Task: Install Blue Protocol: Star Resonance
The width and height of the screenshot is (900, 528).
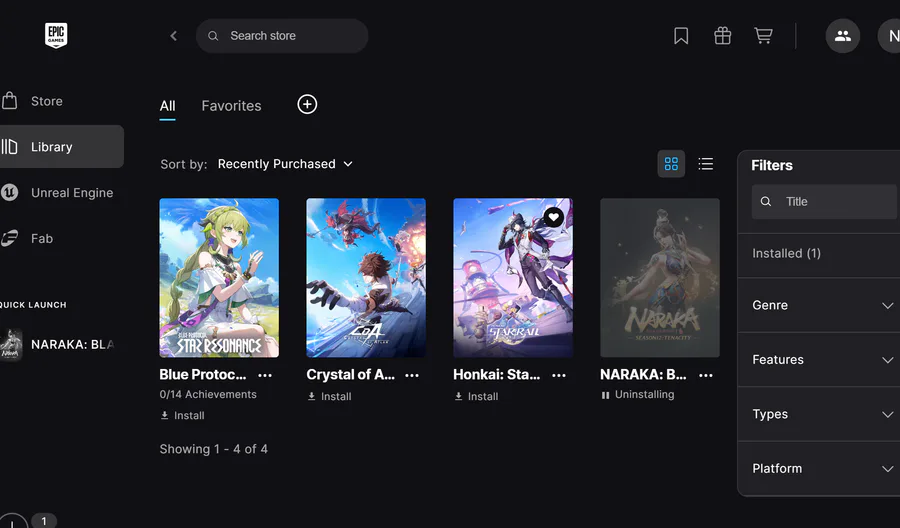Action: coord(182,416)
